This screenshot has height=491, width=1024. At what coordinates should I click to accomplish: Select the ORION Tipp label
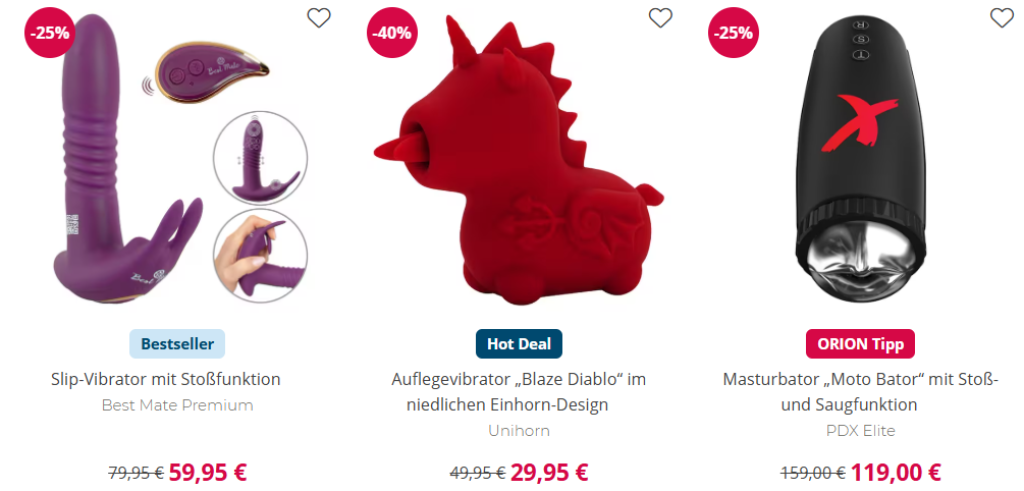point(861,343)
